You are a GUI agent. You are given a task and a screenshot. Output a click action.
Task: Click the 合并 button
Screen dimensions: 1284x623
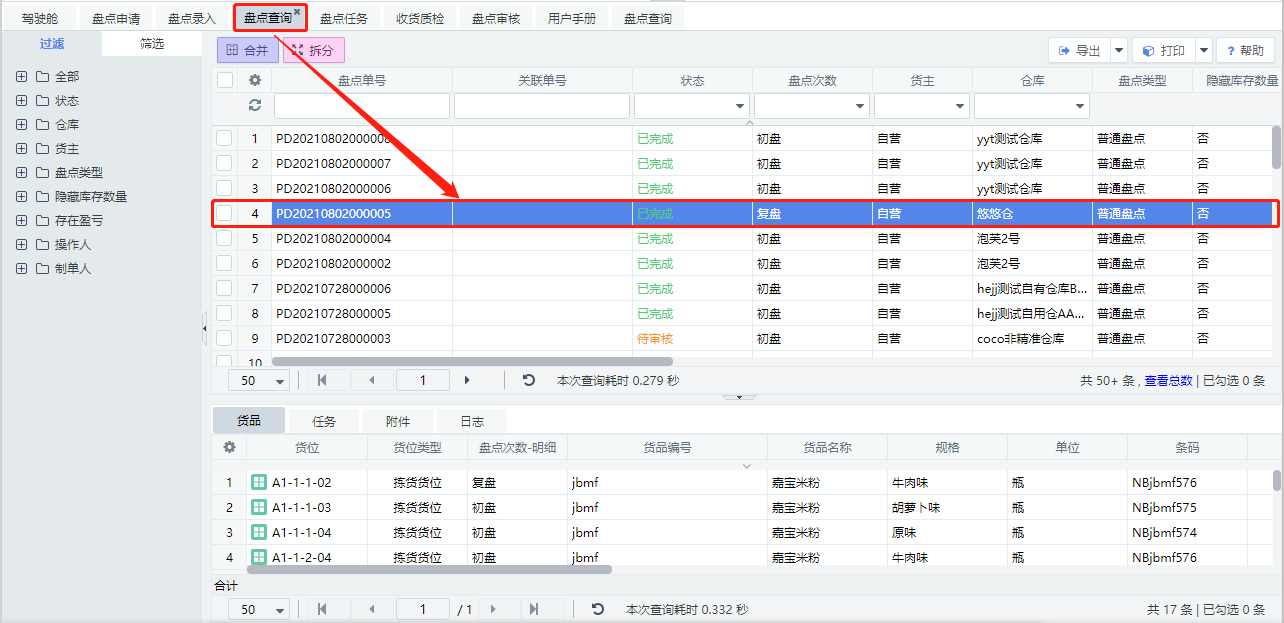pyautogui.click(x=248, y=50)
